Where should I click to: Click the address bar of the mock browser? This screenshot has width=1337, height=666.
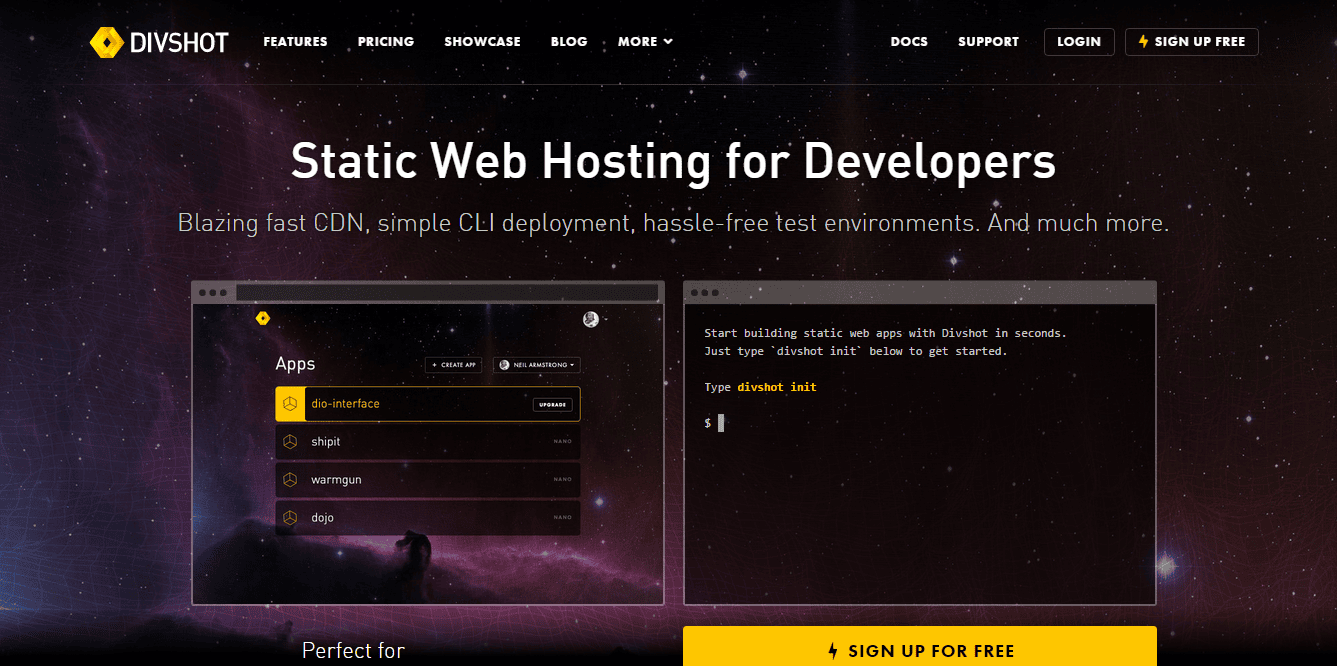pos(447,292)
